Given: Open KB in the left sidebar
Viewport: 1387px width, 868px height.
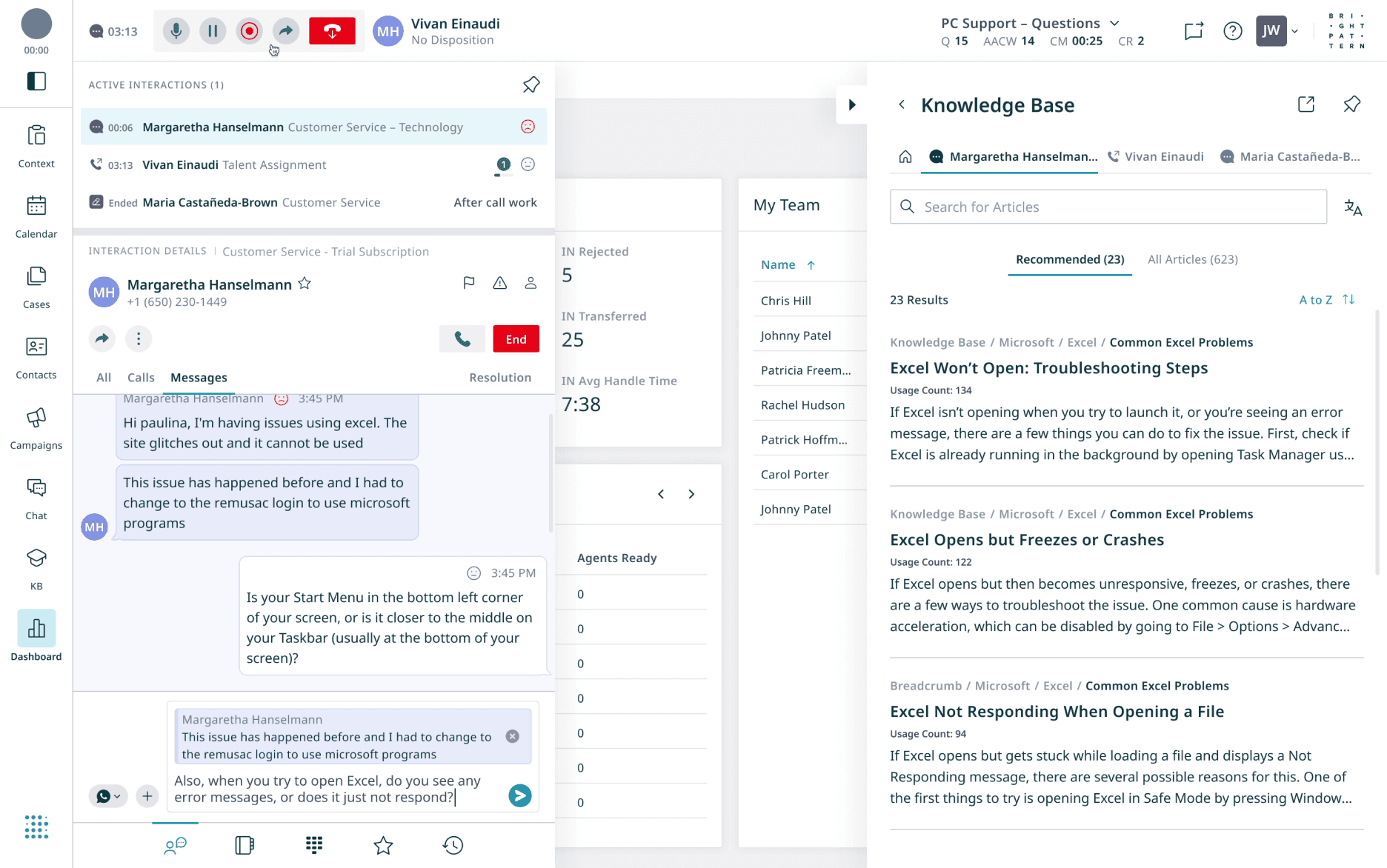Looking at the screenshot, I should tap(36, 568).
